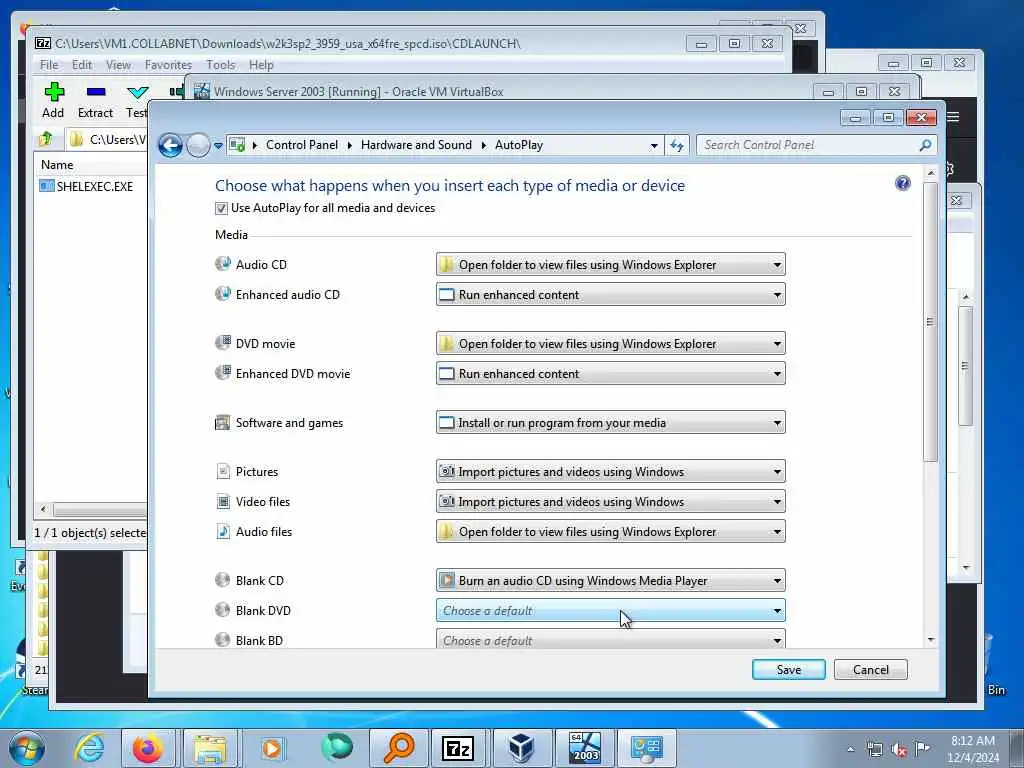
Task: Click the AutoPlay breadcrumb segment
Action: tap(519, 145)
